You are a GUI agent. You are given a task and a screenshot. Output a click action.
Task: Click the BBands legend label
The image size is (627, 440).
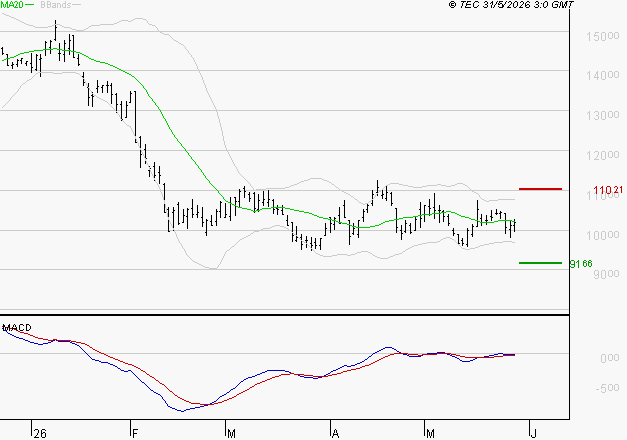pyautogui.click(x=56, y=5)
